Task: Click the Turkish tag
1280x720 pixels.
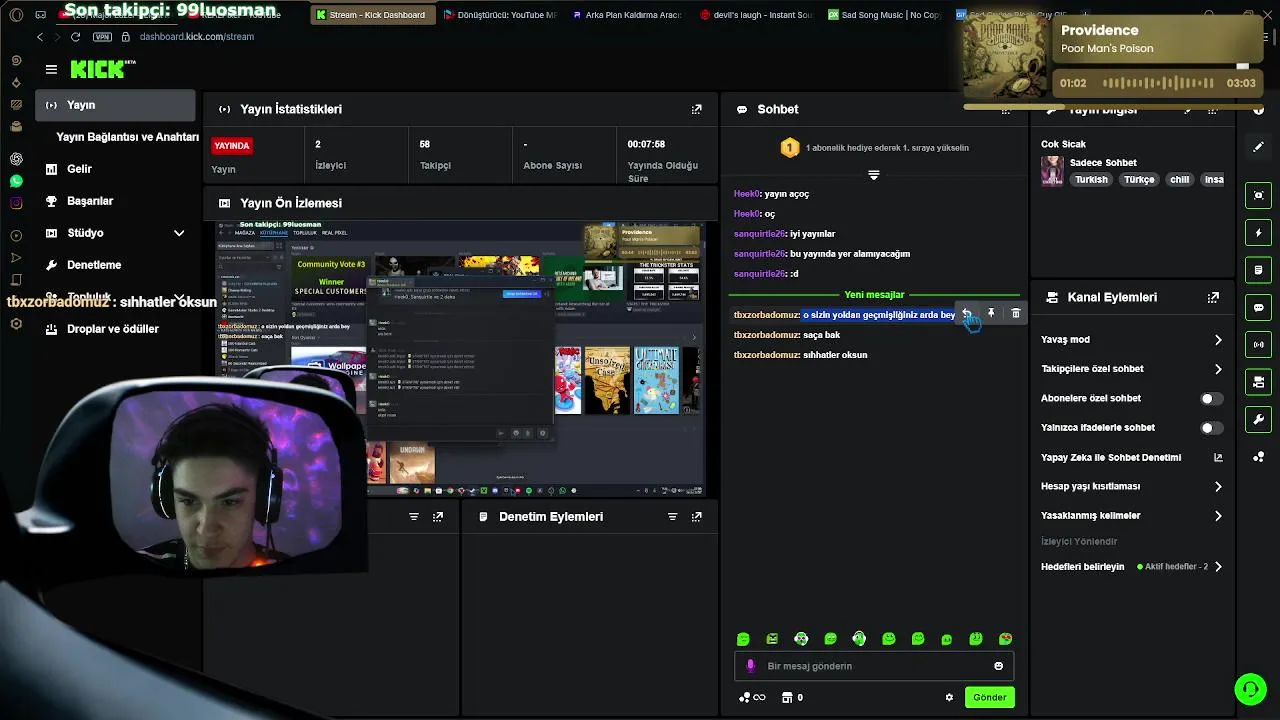Action: tap(1091, 180)
